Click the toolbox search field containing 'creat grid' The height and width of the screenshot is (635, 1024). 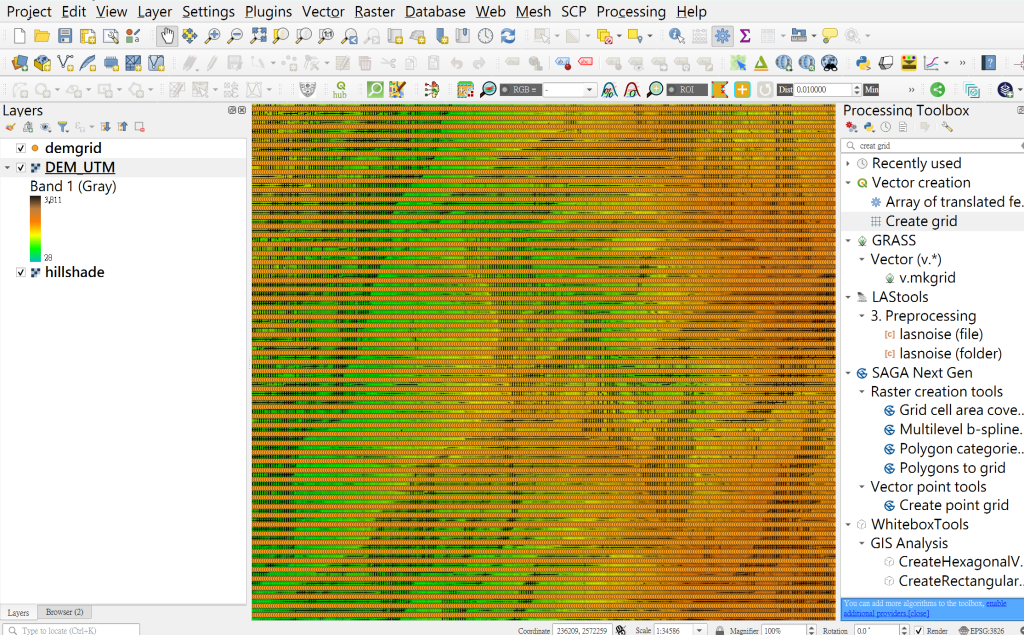(x=934, y=146)
